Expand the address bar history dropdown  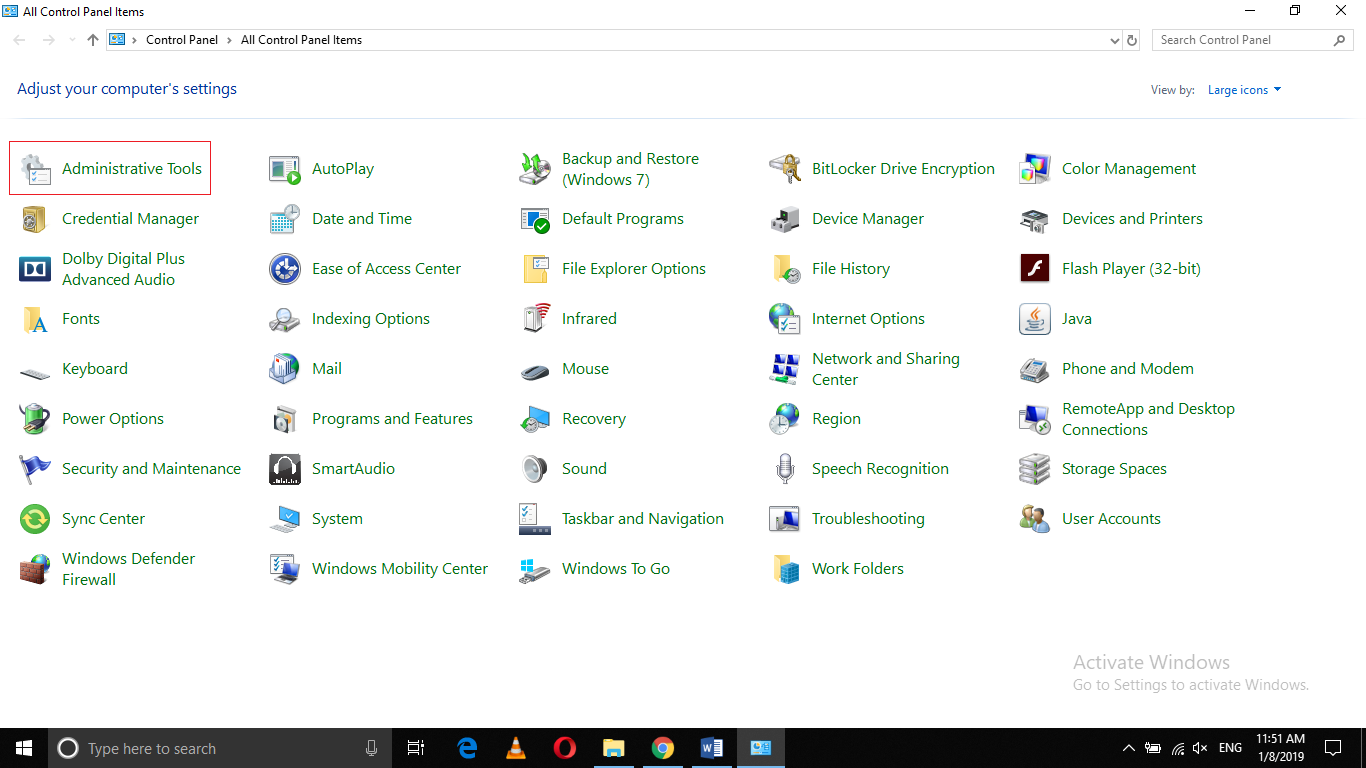1113,40
